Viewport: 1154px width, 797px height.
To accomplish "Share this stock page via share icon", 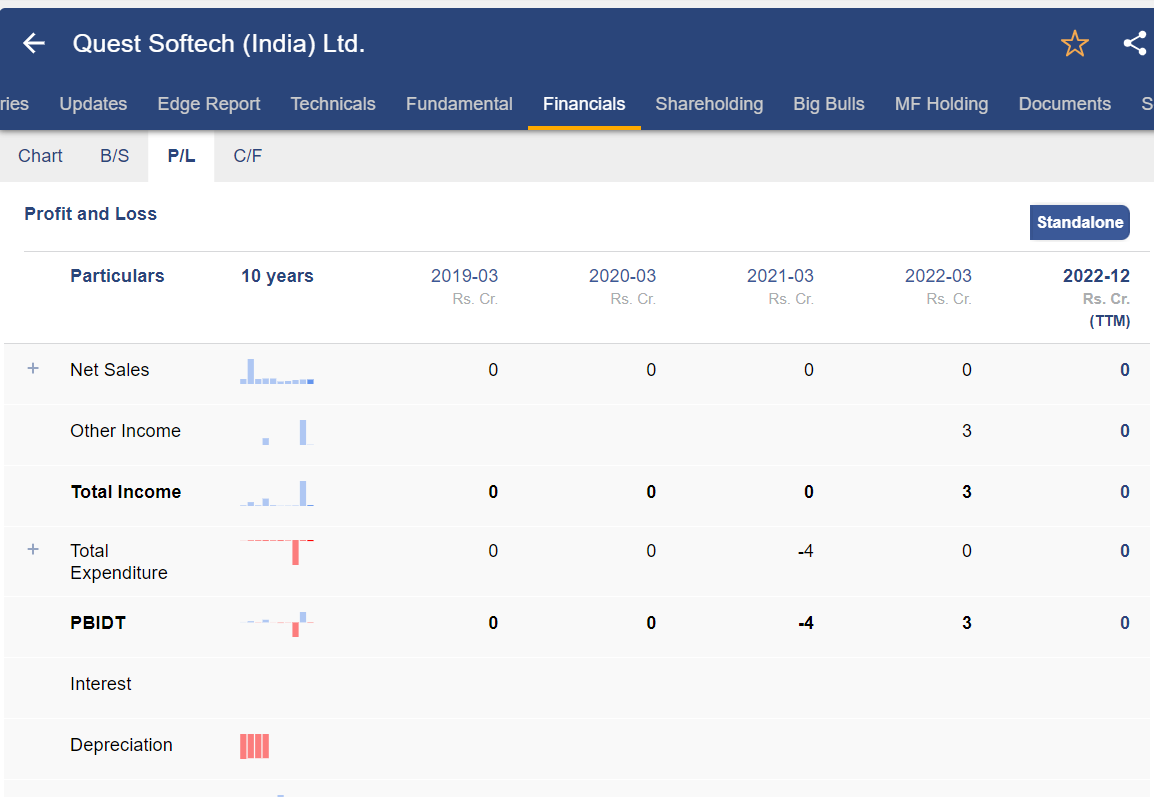I will point(1136,43).
